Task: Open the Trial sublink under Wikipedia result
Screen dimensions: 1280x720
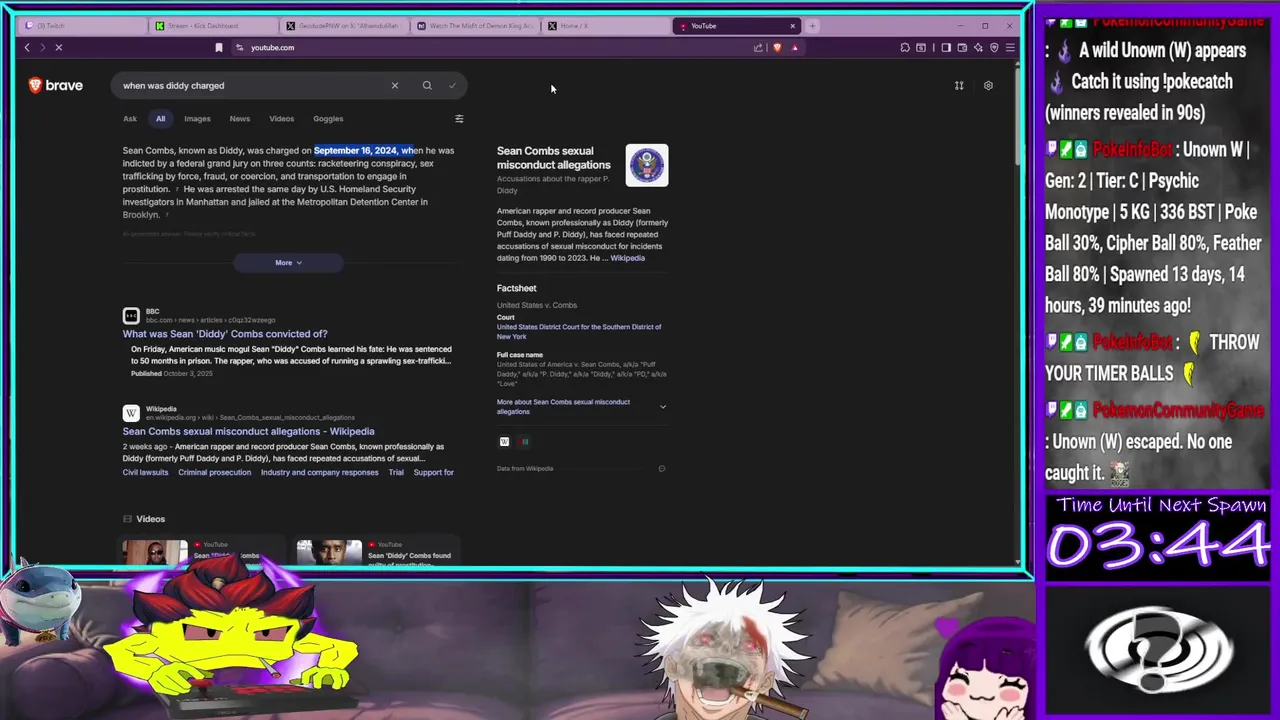Action: pyautogui.click(x=396, y=472)
